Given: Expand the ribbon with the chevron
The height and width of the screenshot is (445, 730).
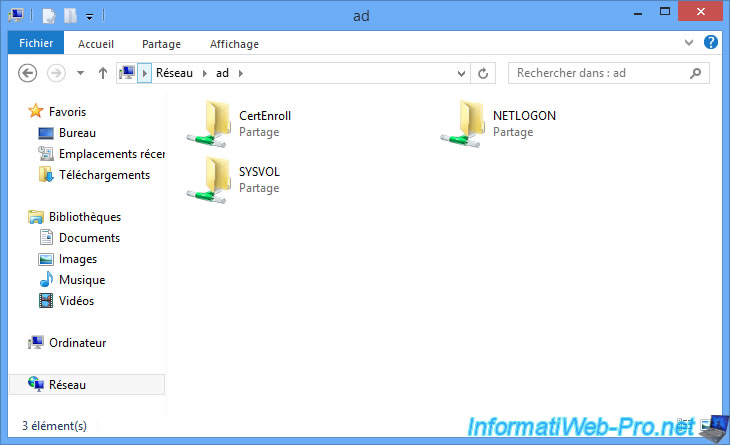Looking at the screenshot, I should (690, 43).
